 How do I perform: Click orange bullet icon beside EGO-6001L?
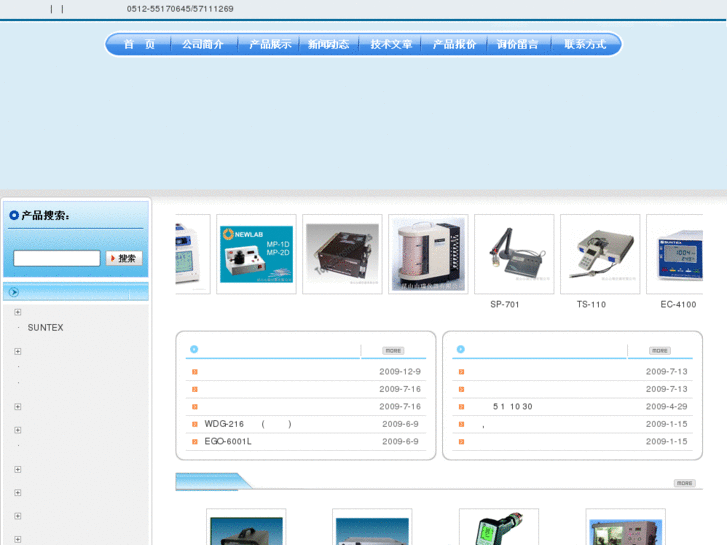point(195,442)
